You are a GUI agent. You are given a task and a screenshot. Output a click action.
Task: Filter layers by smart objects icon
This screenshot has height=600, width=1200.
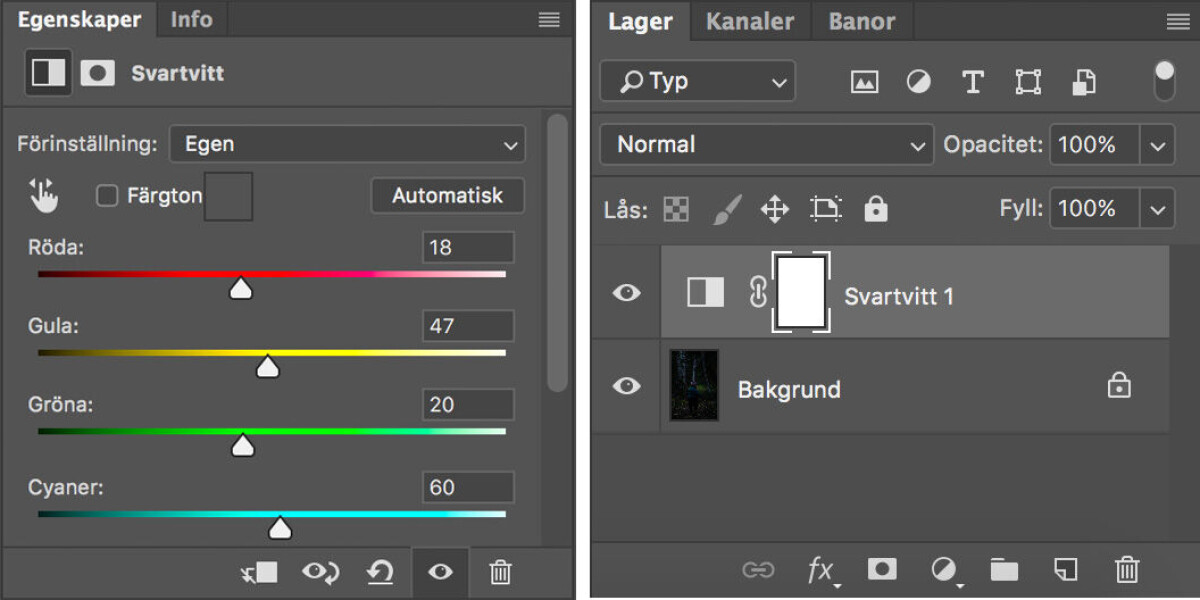click(x=1083, y=82)
